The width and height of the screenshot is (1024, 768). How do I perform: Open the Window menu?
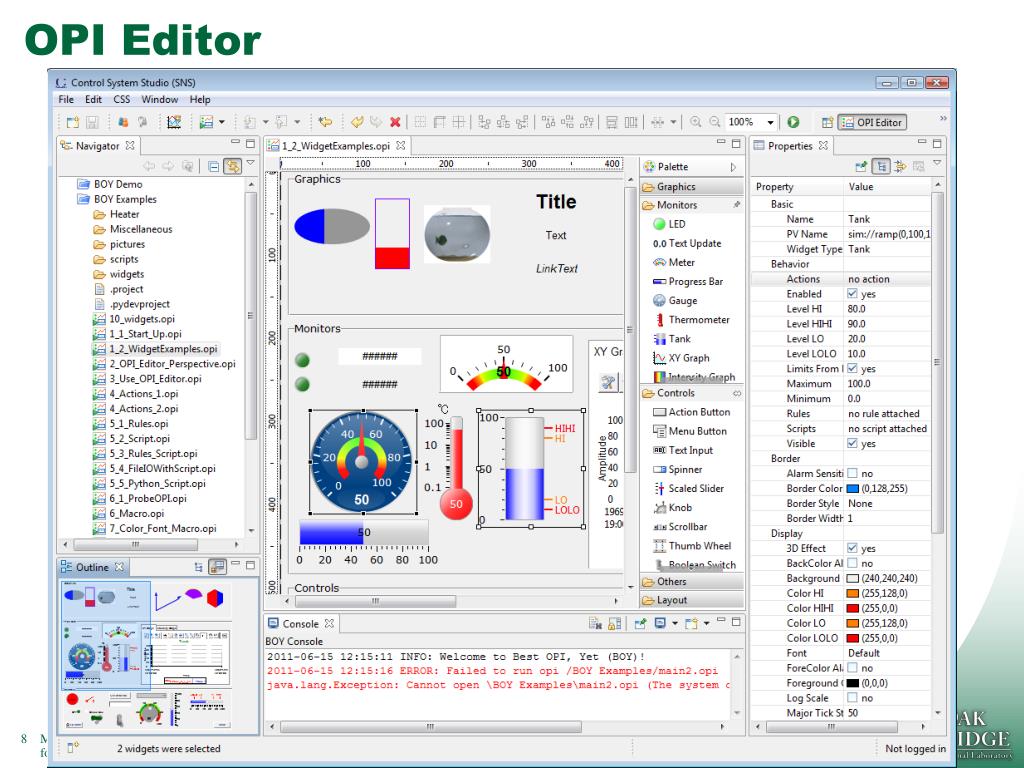tap(160, 99)
